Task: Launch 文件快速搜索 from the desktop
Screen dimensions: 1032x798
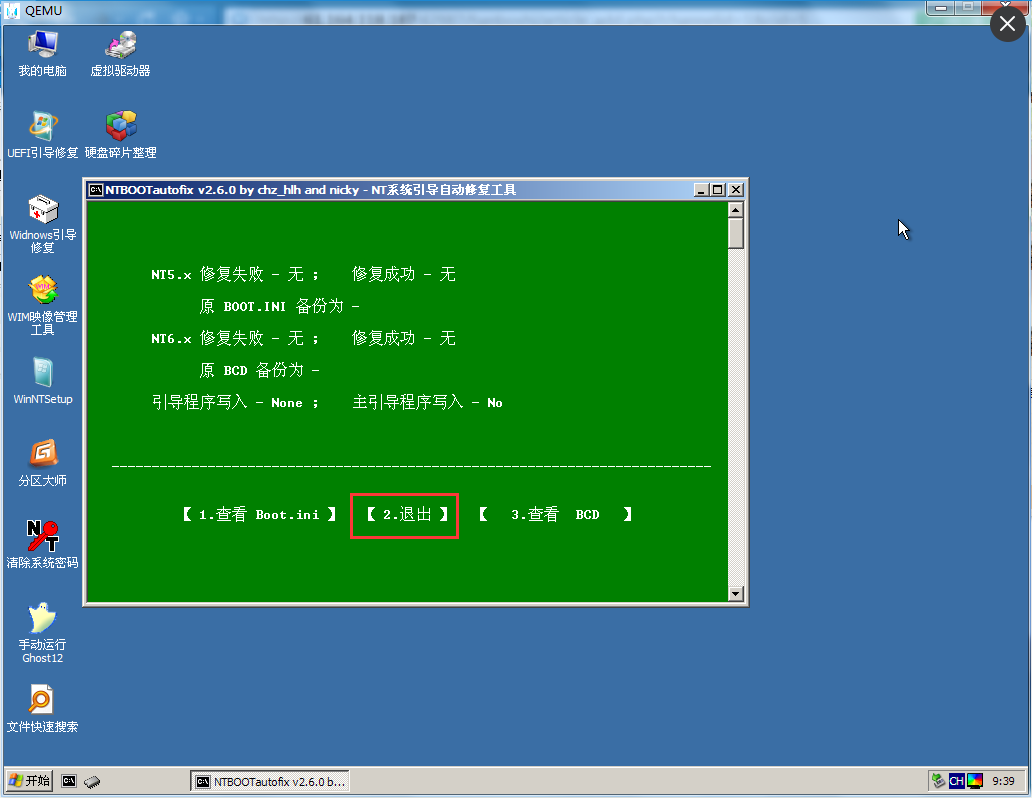Action: coord(42,702)
